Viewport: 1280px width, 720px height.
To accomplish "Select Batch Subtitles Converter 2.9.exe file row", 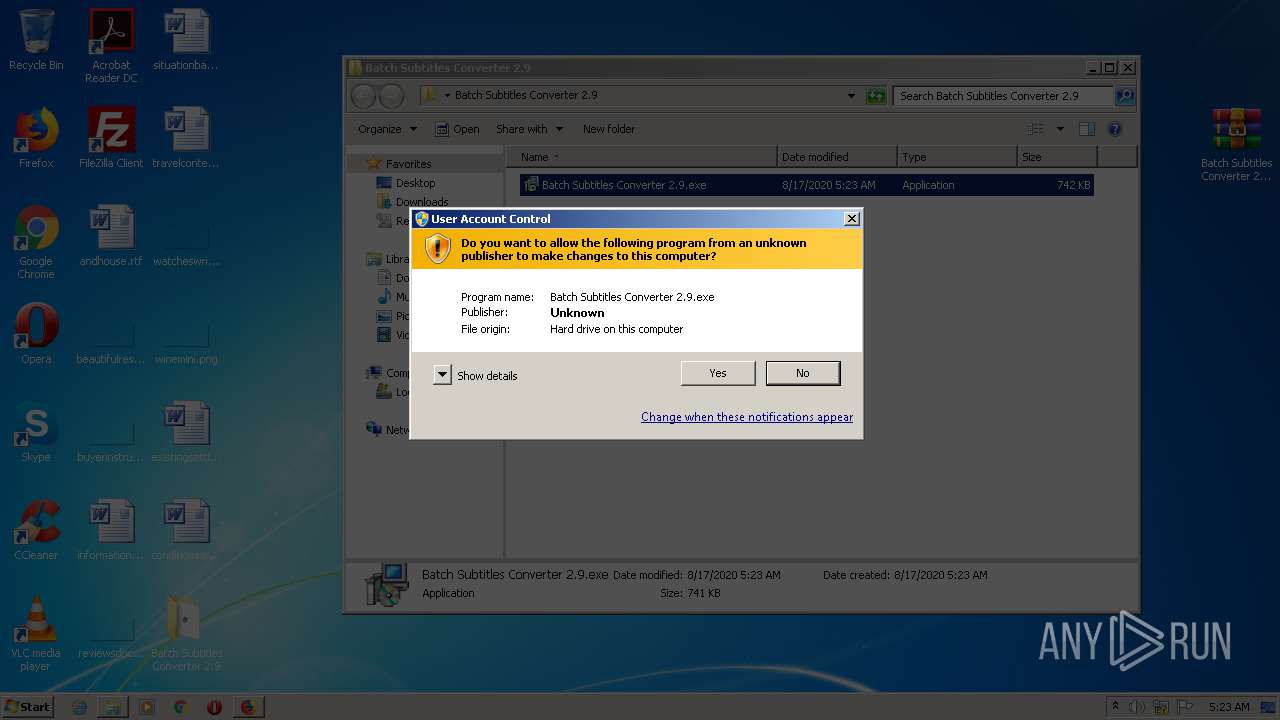I will [x=806, y=185].
